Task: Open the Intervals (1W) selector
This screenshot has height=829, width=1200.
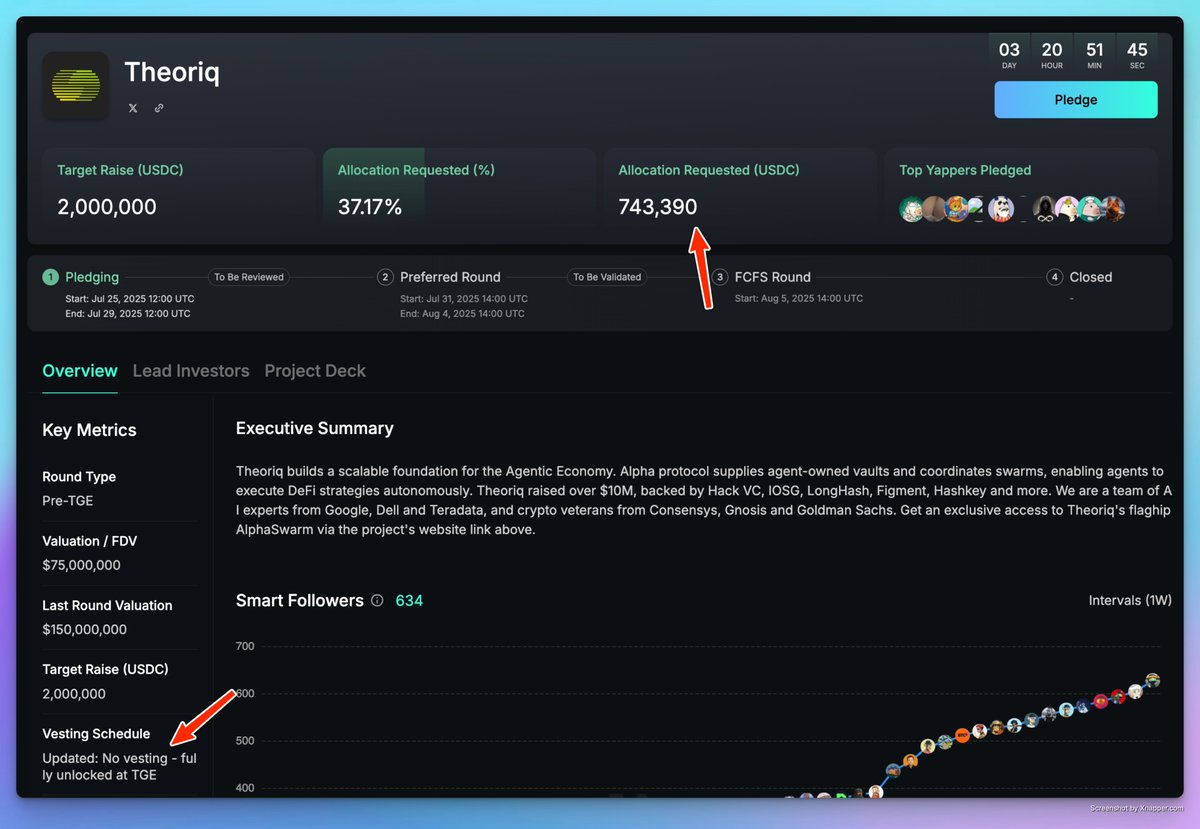Action: [x=1130, y=600]
